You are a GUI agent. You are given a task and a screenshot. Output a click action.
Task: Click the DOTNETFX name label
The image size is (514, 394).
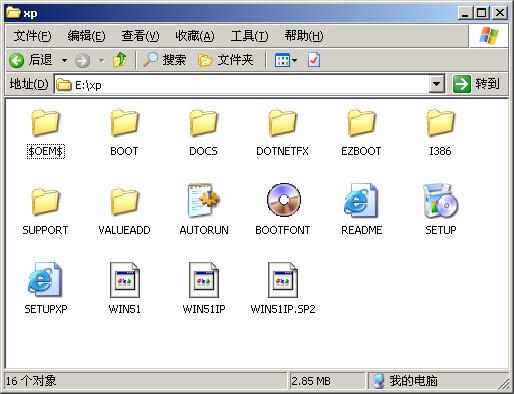point(282,151)
